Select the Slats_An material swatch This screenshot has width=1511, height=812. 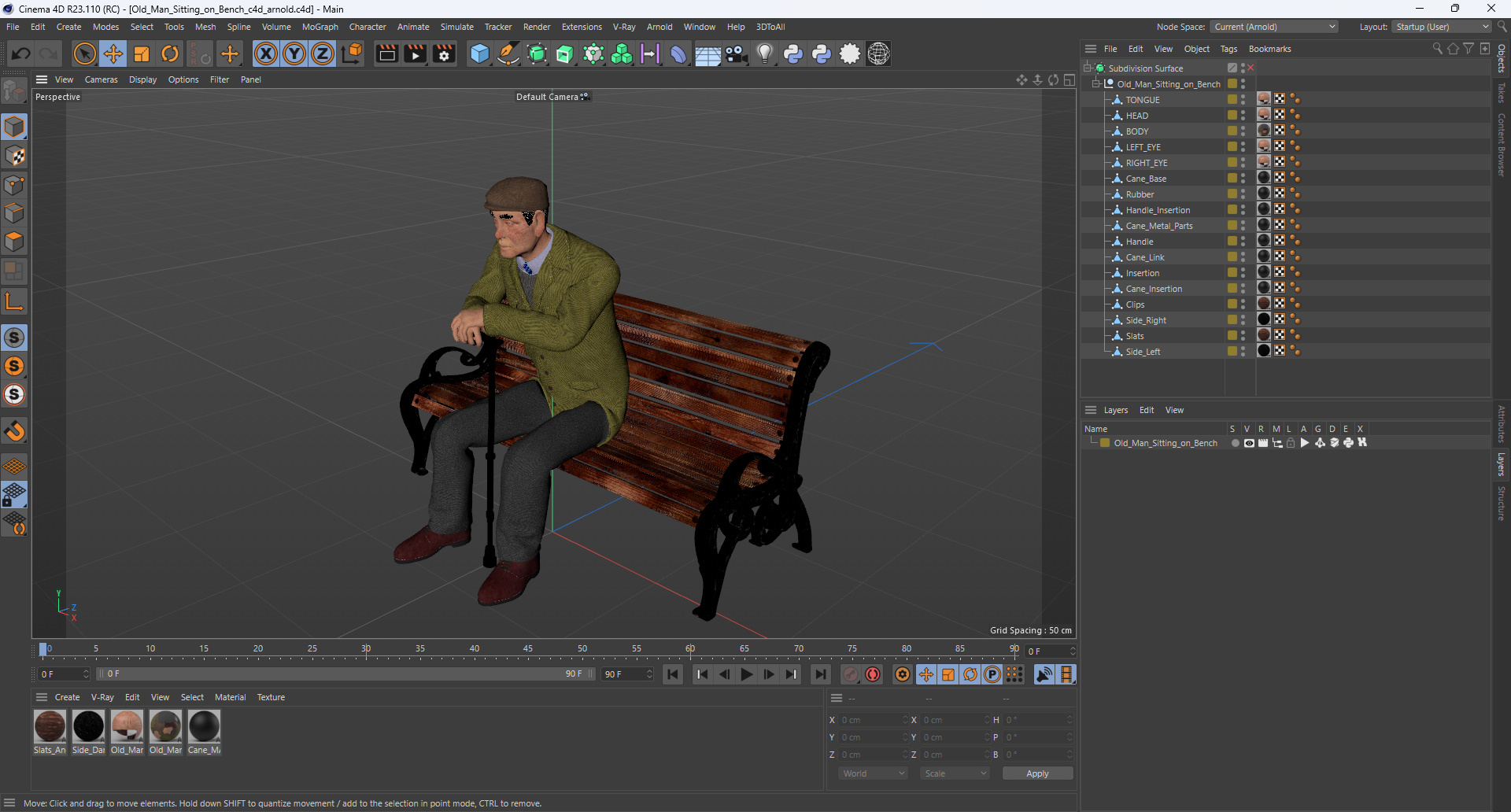pyautogui.click(x=50, y=731)
